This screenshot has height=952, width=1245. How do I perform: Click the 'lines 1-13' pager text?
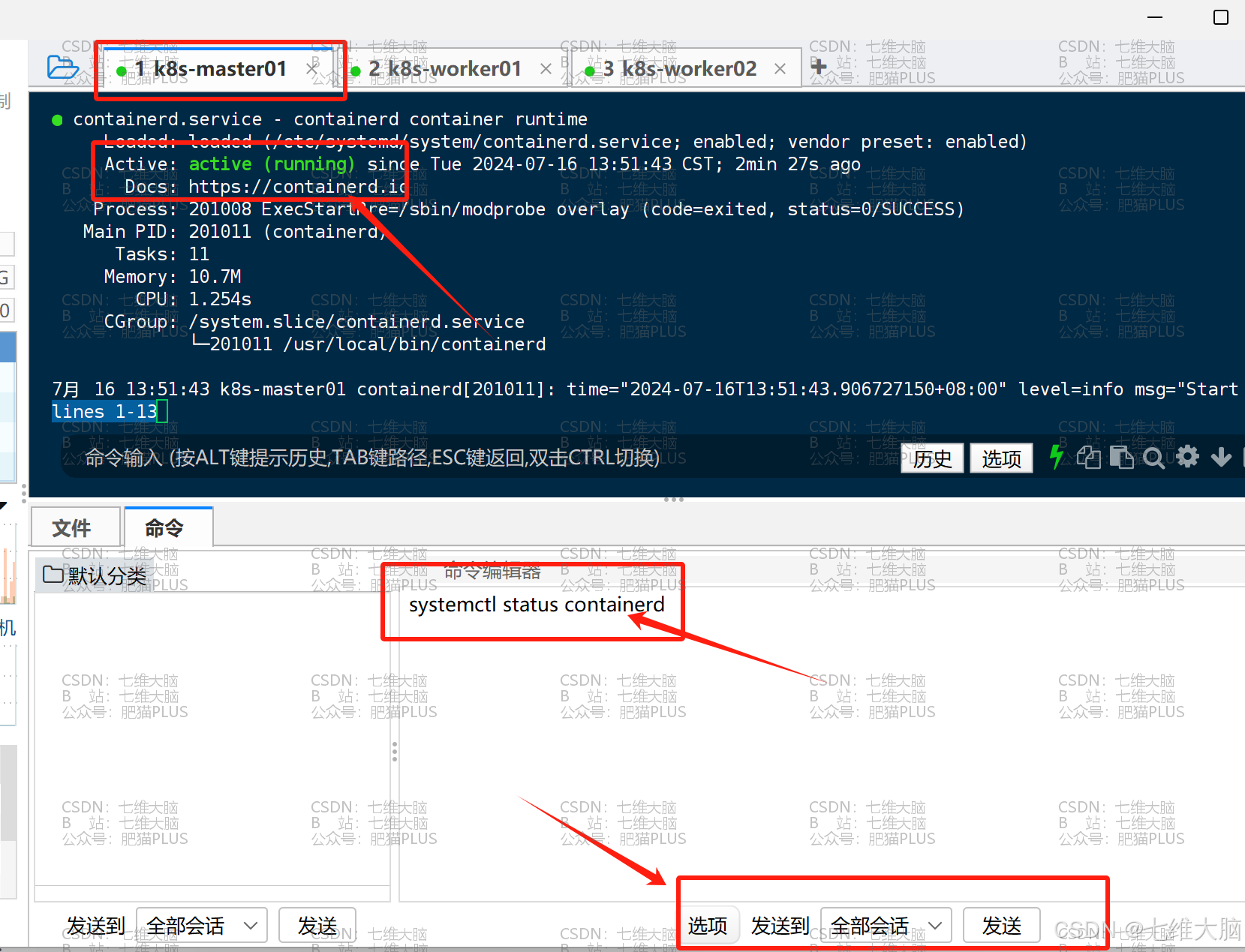point(104,412)
